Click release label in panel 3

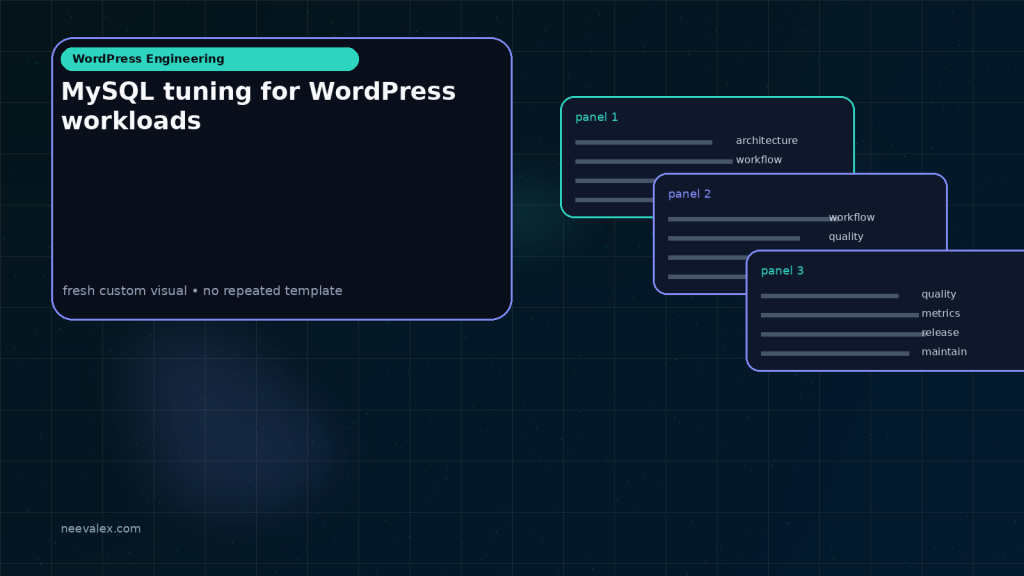point(940,332)
